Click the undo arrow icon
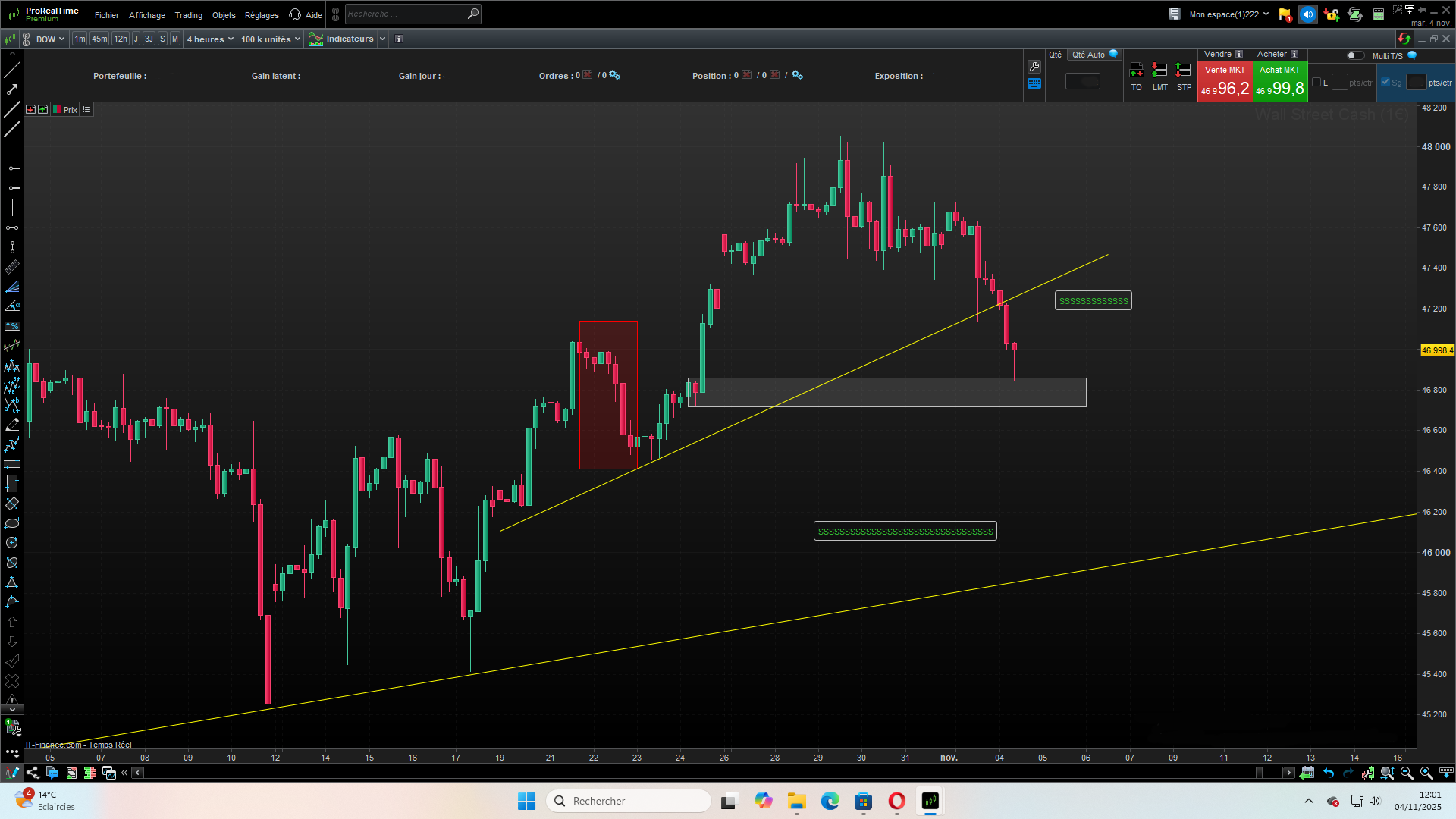Viewport: 1456px width, 819px height. click(x=1329, y=773)
